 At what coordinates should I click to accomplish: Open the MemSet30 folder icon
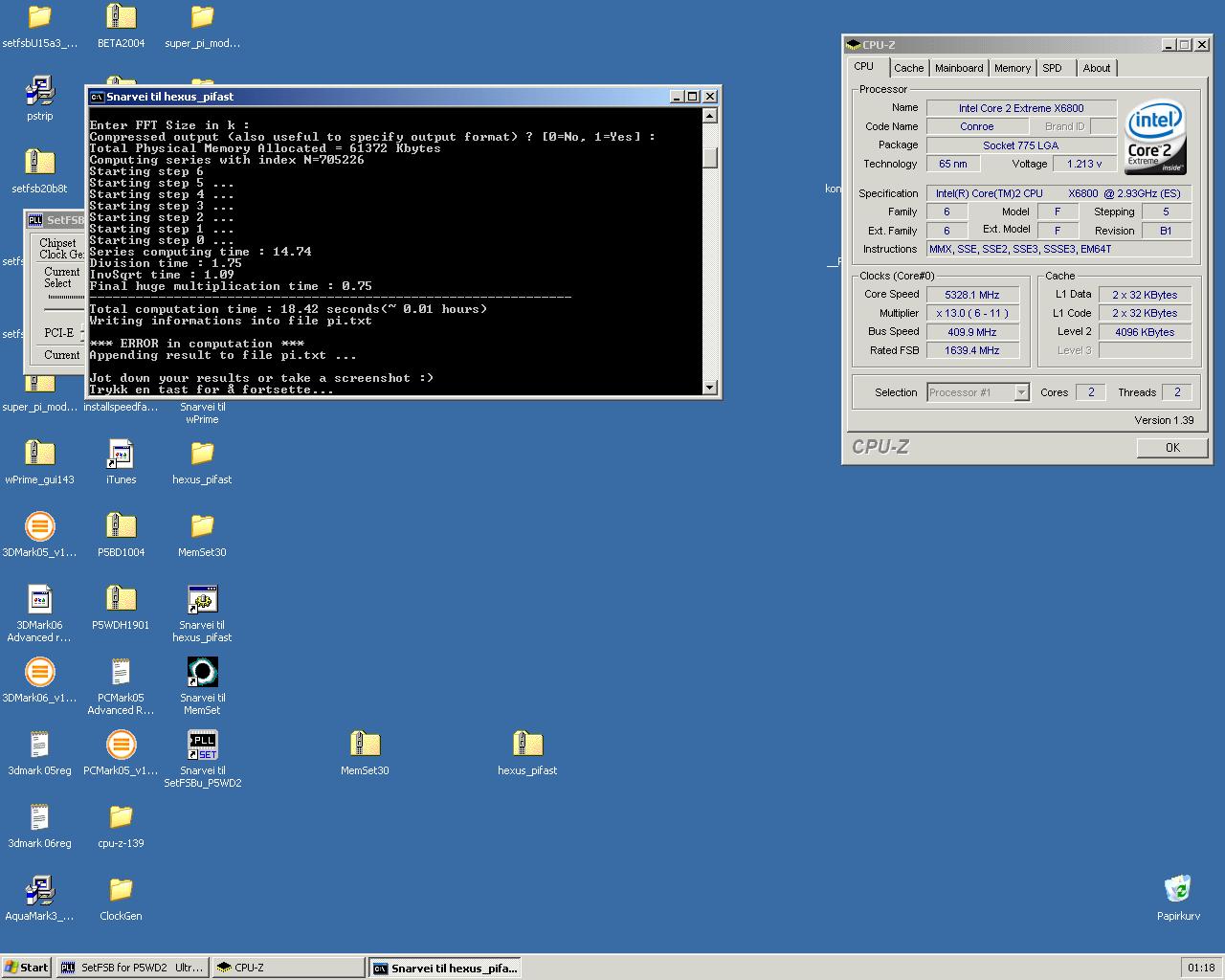pos(202,525)
